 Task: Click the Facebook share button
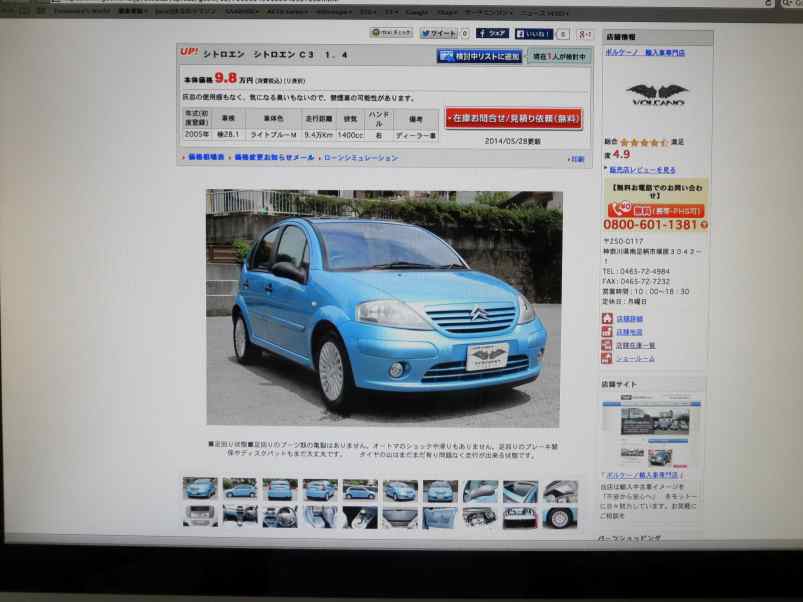pyautogui.click(x=492, y=33)
